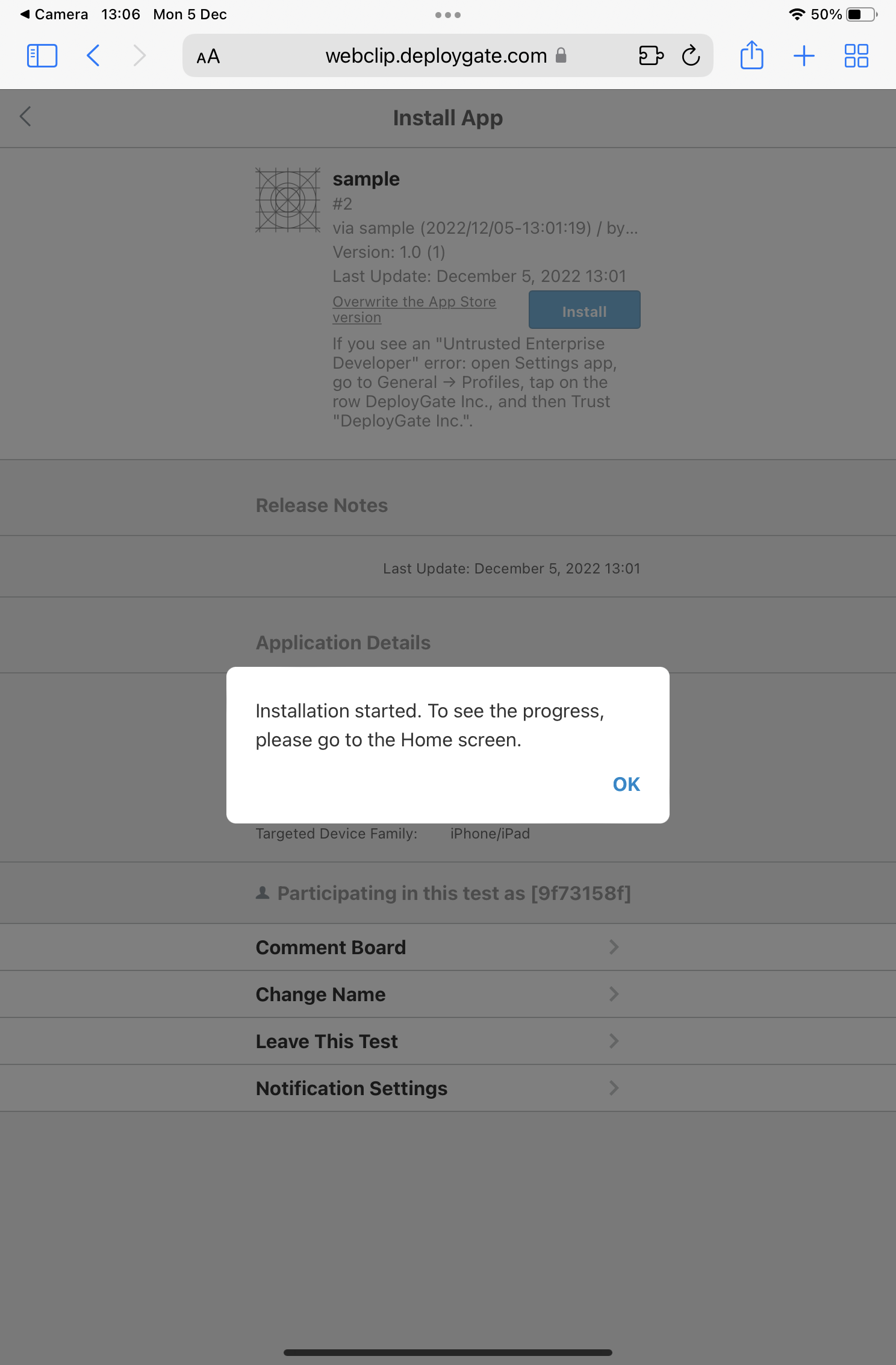
Task: Toggle the Safari sidebar icon
Action: 42,55
